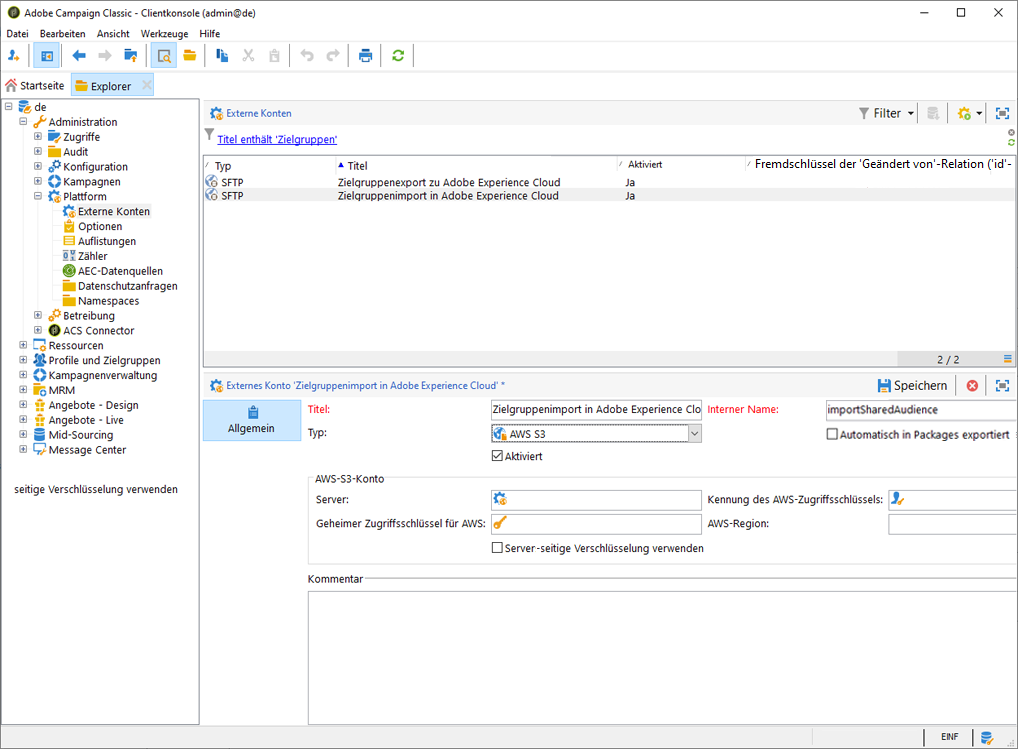This screenshot has width=1018, height=749.
Task: Click the greyed database icon beside Filter
Action: point(933,114)
